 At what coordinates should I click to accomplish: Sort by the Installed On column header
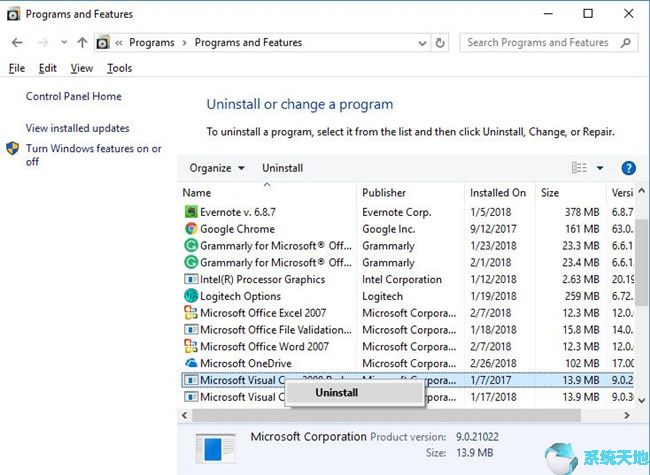point(497,192)
